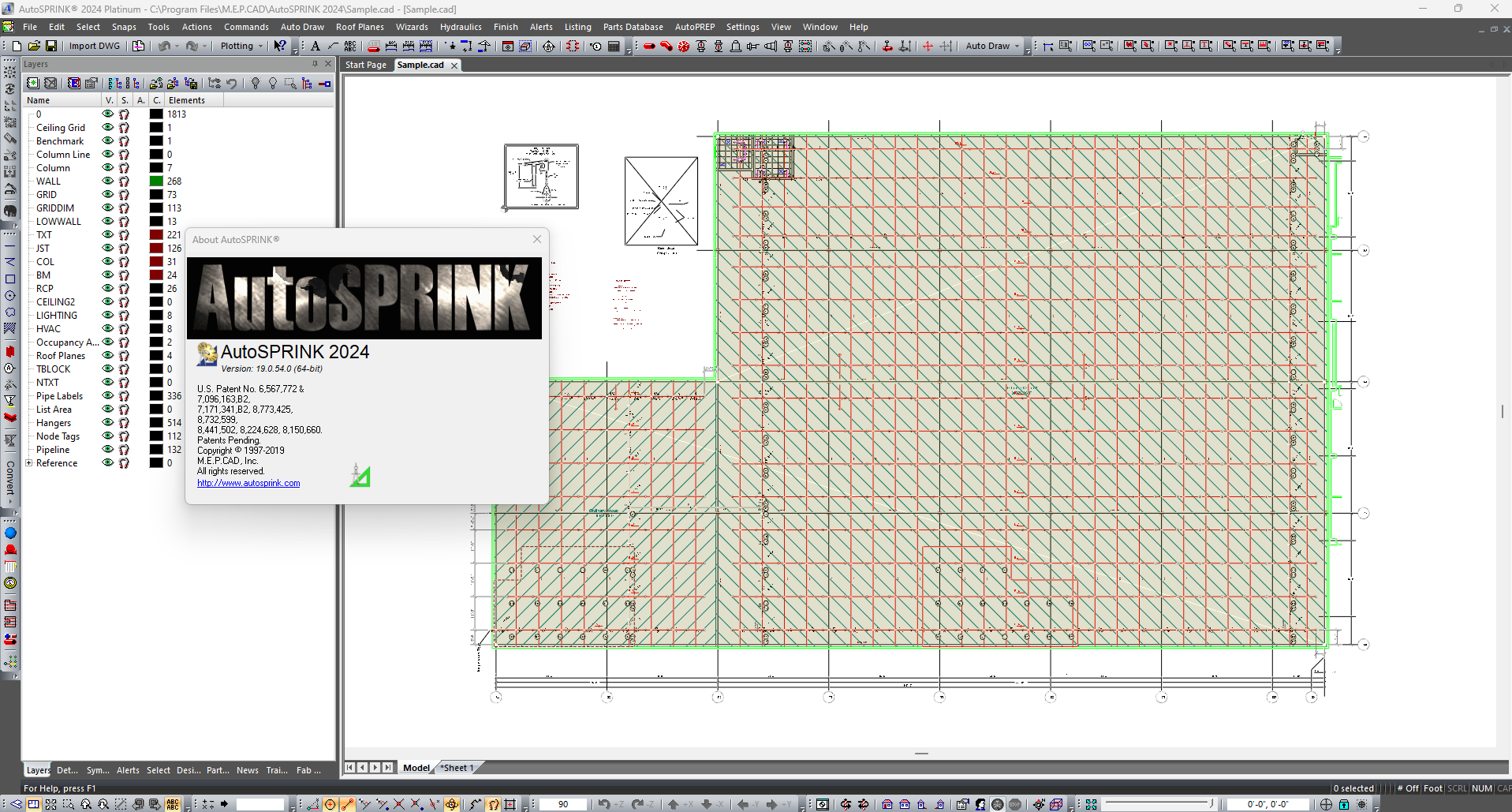Screen dimensions: 1512x812
Task: Expand the Reference layer tree node
Action: [x=29, y=463]
